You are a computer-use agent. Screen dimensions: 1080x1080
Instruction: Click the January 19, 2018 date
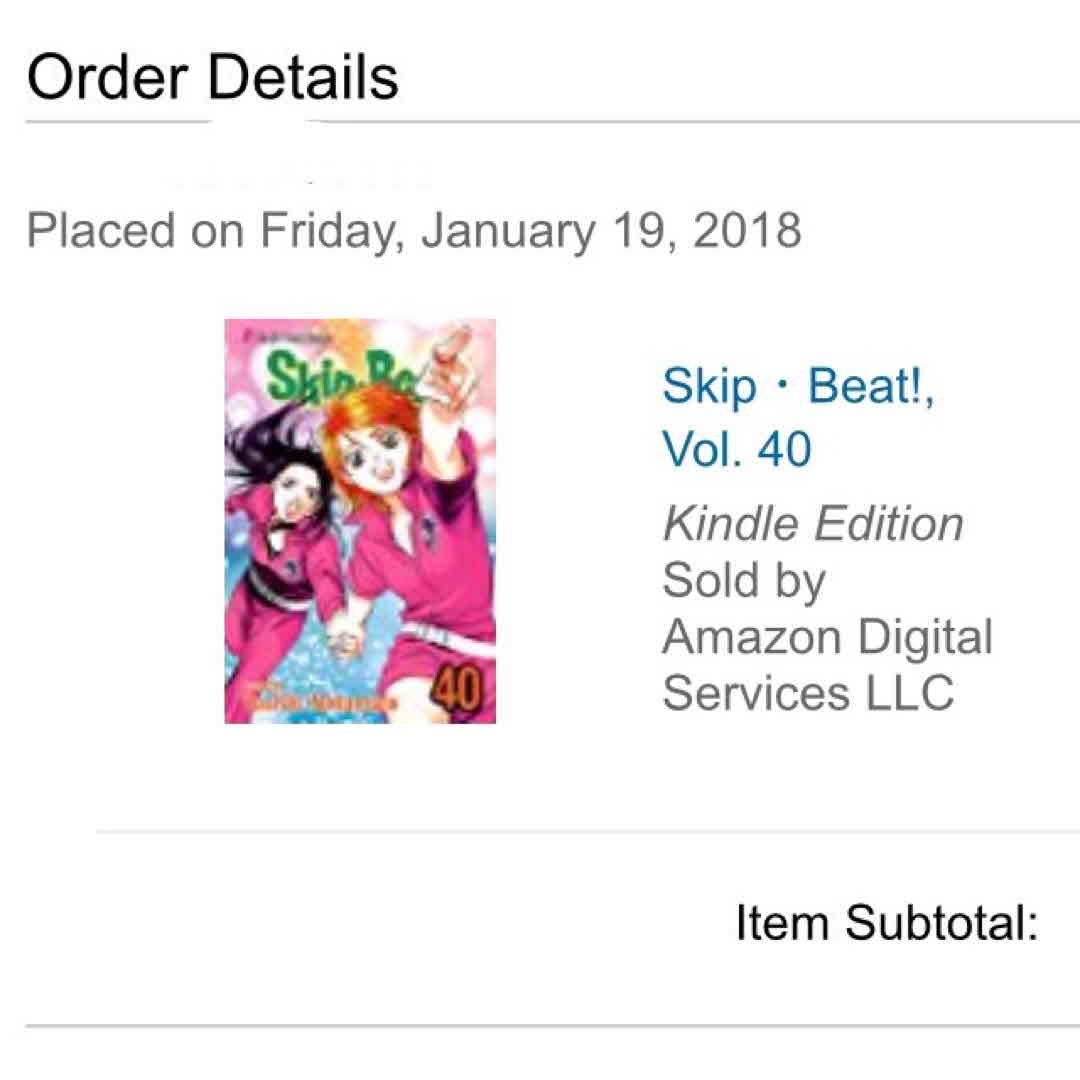coord(610,230)
